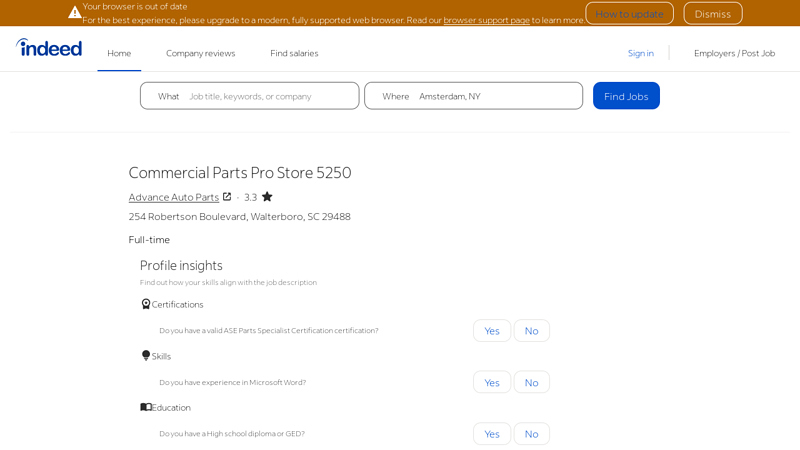Click the address 254 Robertson Boulevard, Walterboro
Screen dimensions: 800x450
[239, 216]
